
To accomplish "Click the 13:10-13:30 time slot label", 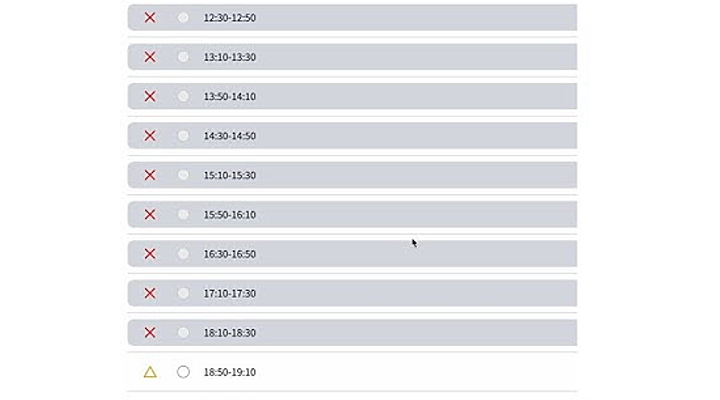I will [x=230, y=57].
